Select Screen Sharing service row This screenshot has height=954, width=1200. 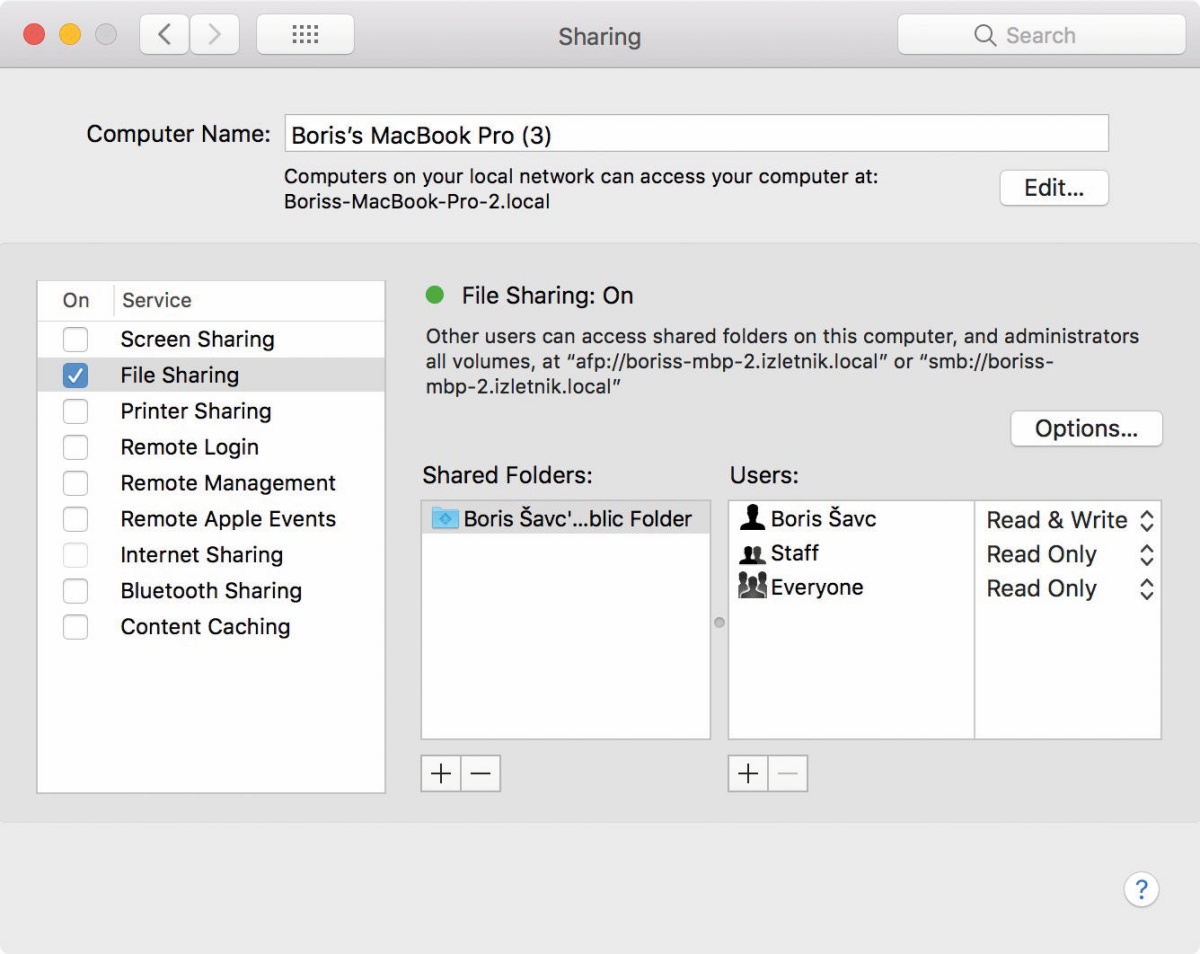pyautogui.click(x=211, y=339)
